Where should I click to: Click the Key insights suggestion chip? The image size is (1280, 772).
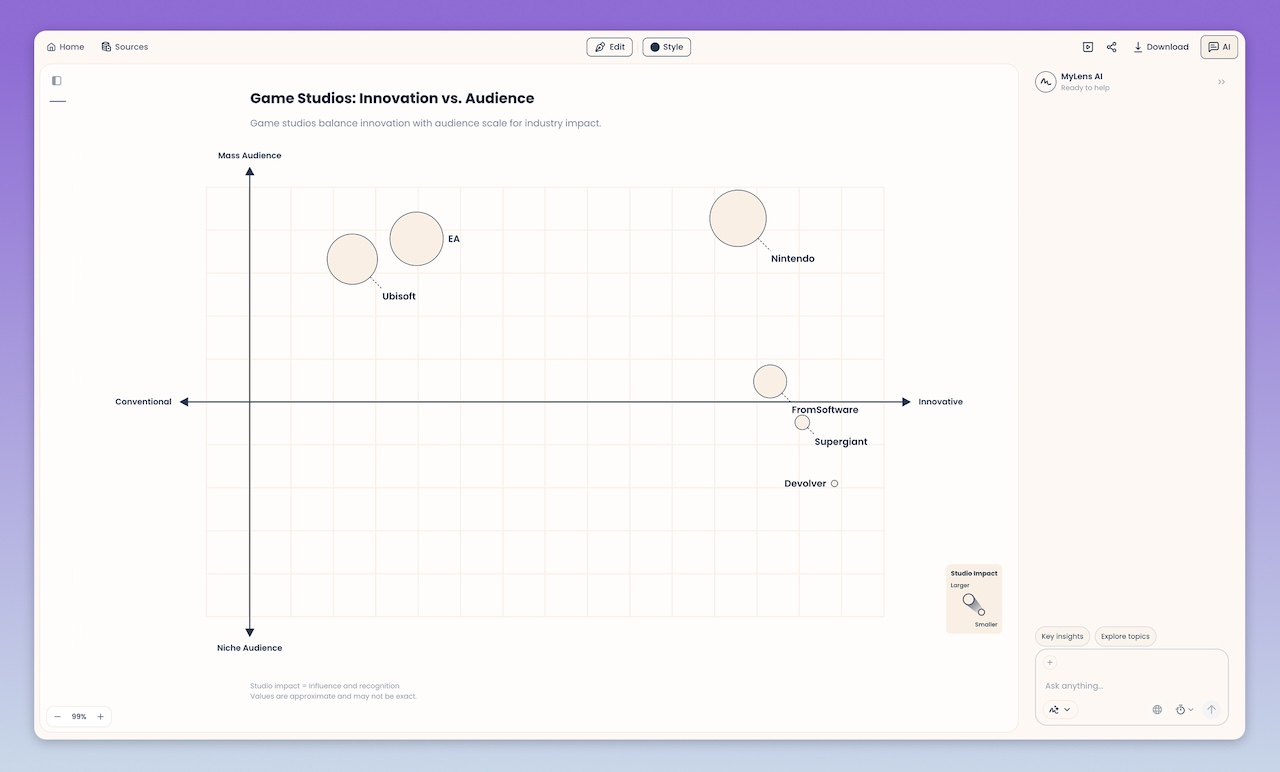click(1062, 636)
